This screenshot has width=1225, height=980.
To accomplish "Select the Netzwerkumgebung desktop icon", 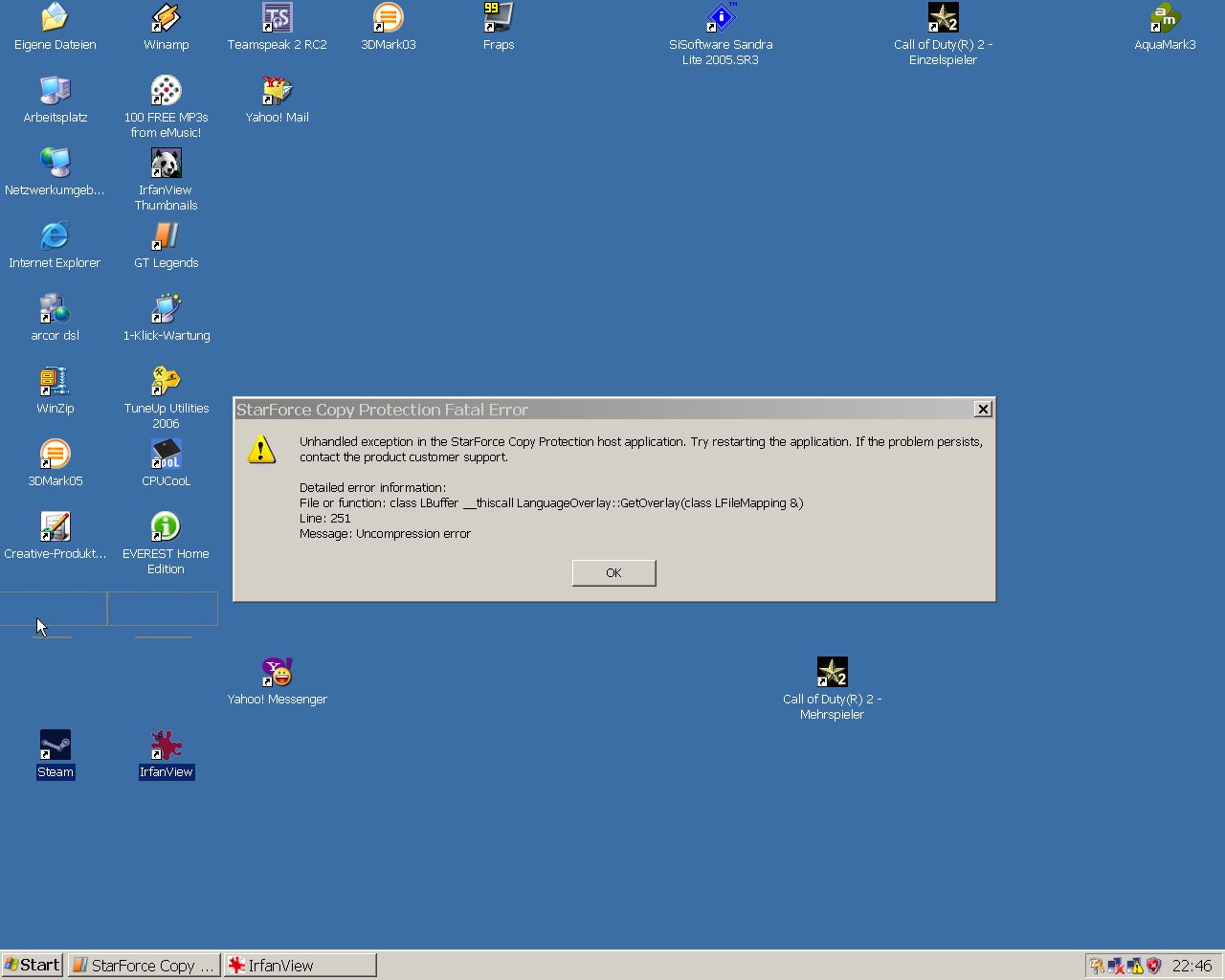I will [55, 172].
